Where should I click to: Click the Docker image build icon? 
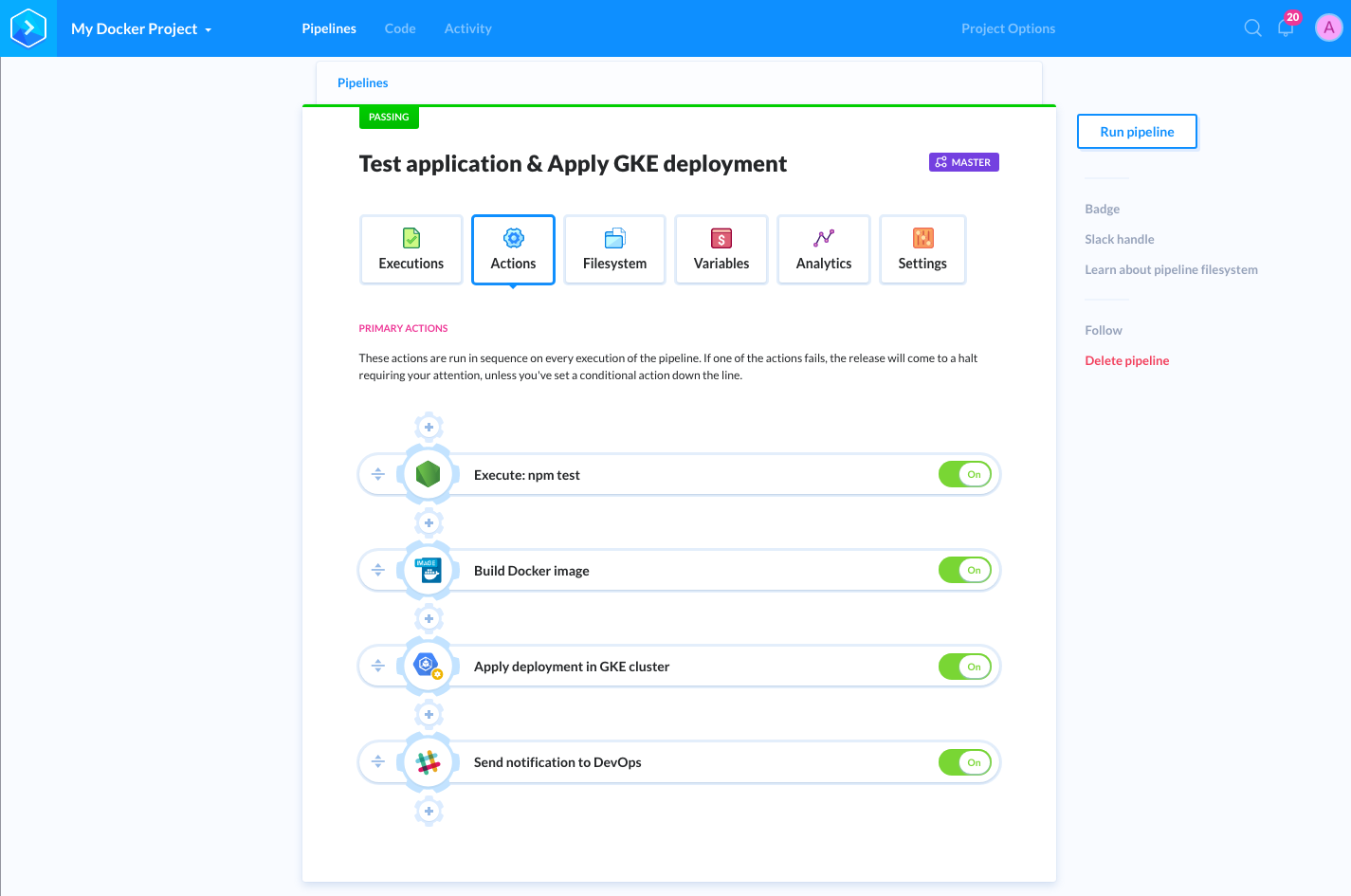tap(429, 570)
